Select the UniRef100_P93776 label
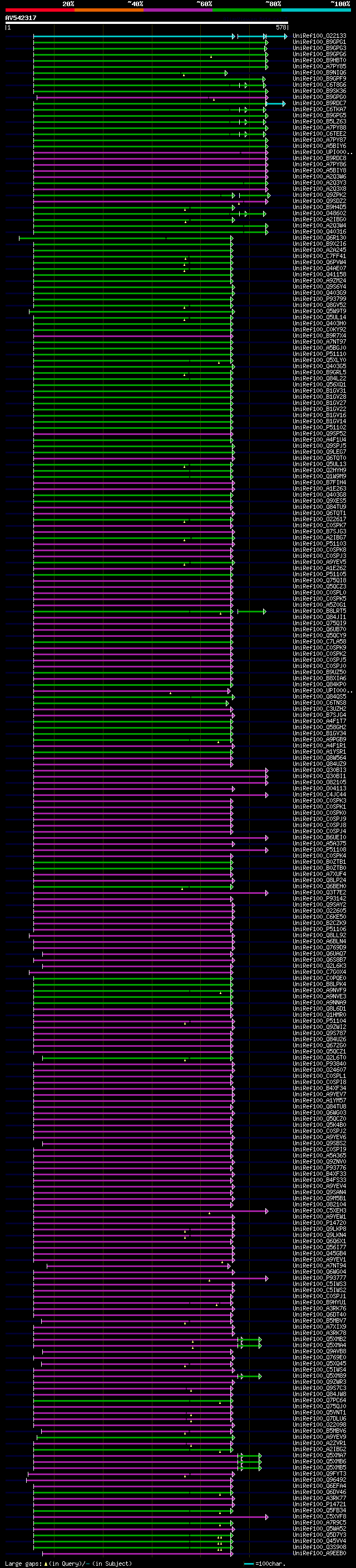This screenshot has height=1568, width=356. (319, 1168)
